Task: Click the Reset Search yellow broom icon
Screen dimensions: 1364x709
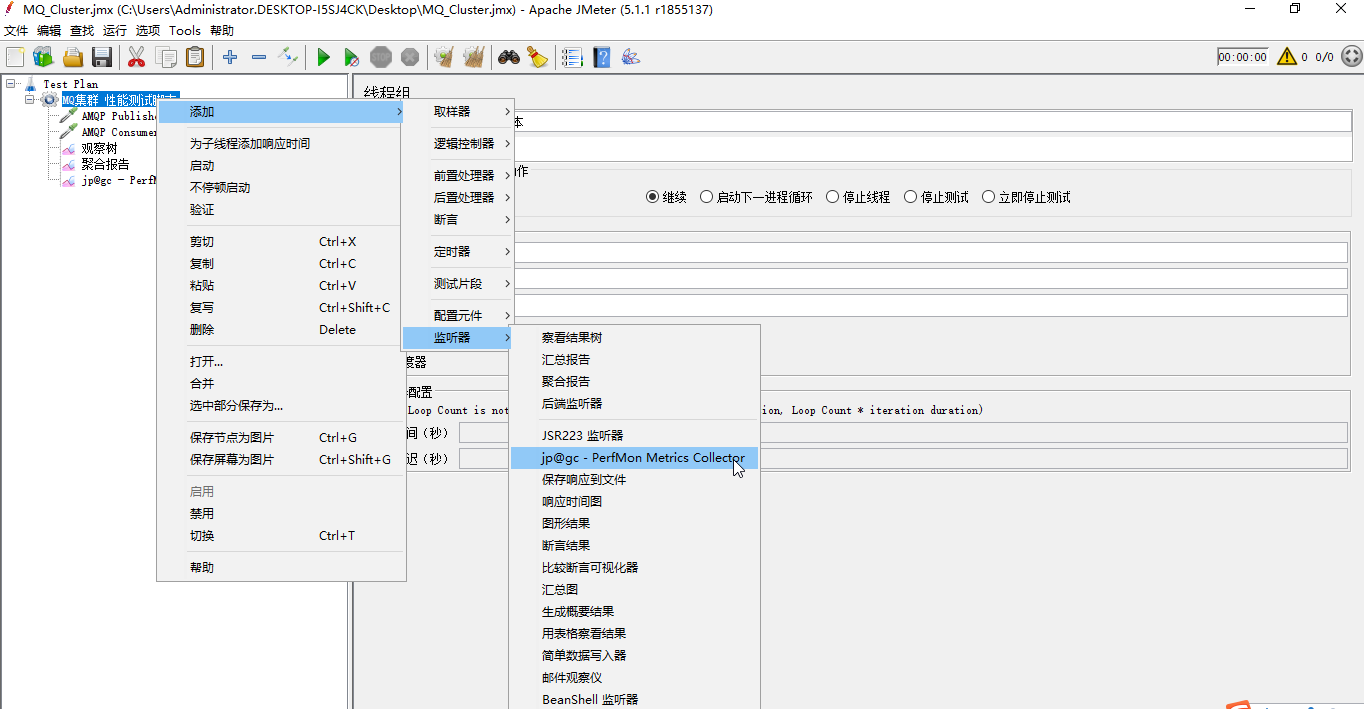Action: click(538, 57)
